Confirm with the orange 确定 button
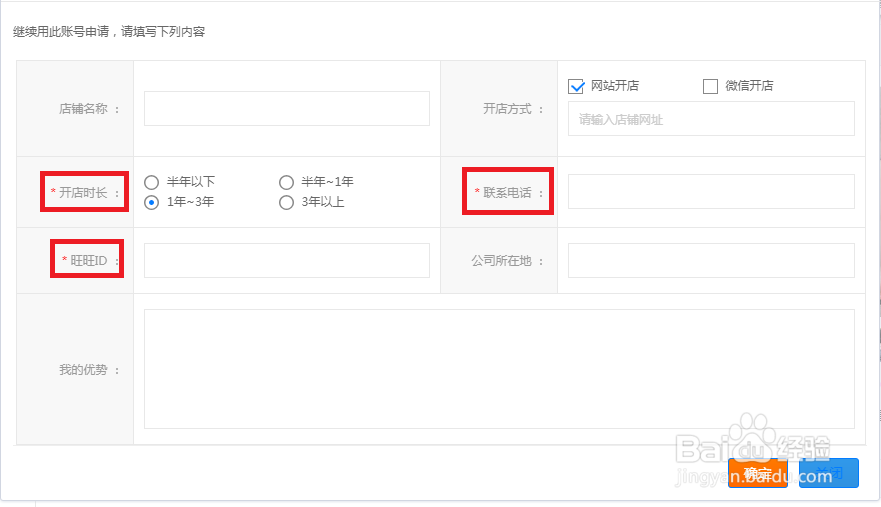 (757, 473)
